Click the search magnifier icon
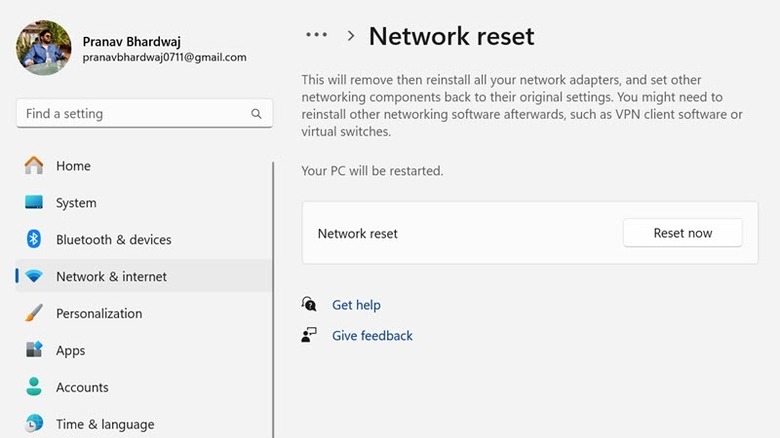Image resolution: width=780 pixels, height=438 pixels. [257, 114]
